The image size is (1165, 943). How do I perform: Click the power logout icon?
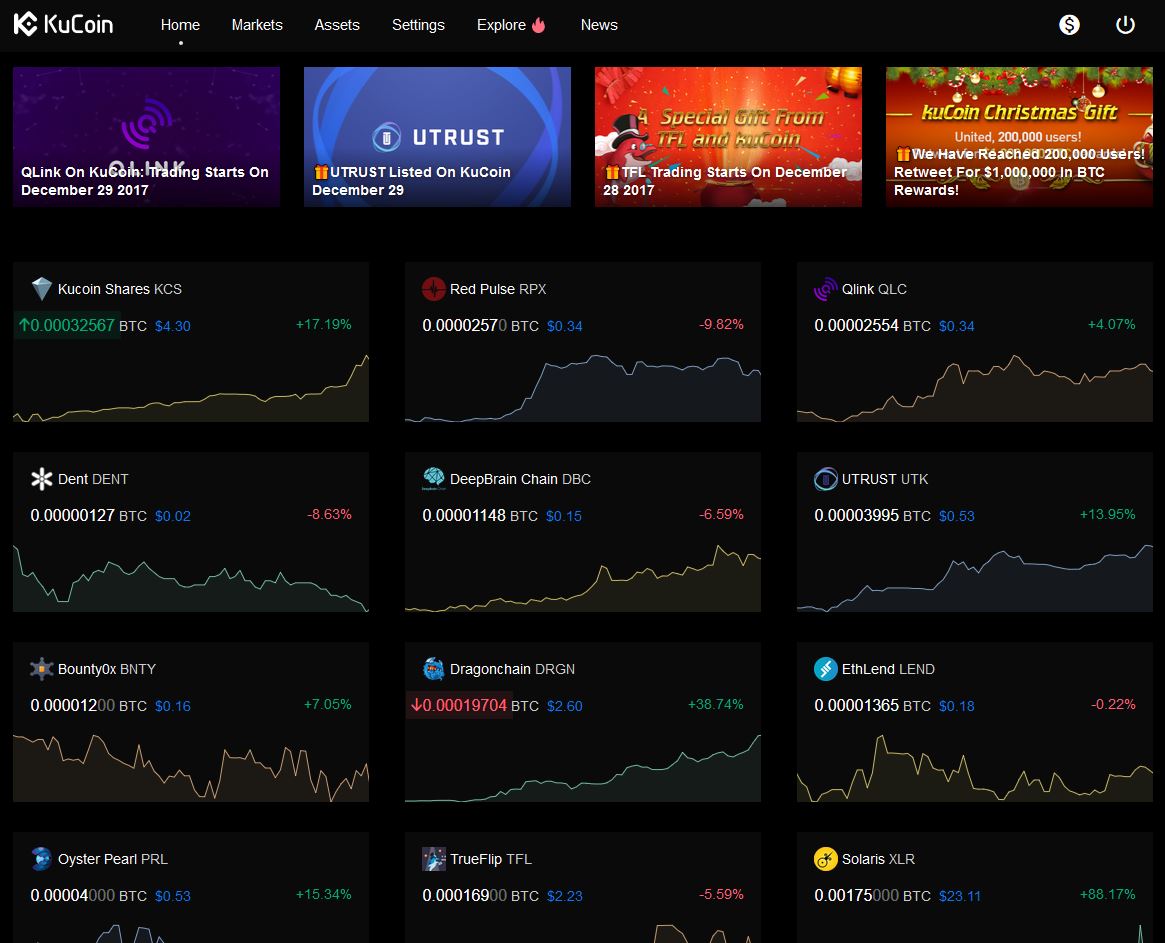pos(1125,25)
